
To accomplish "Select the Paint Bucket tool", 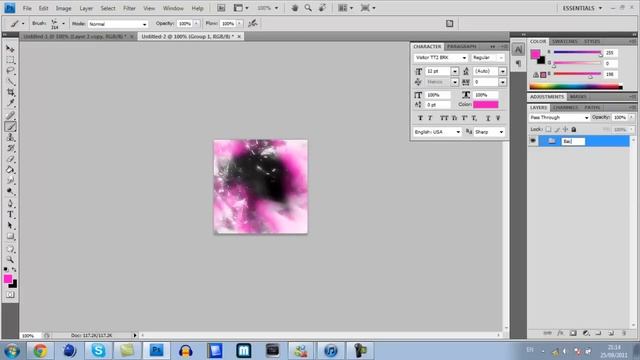I will point(10,170).
